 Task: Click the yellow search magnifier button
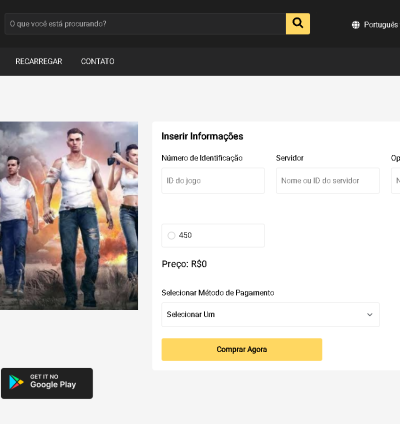(298, 24)
